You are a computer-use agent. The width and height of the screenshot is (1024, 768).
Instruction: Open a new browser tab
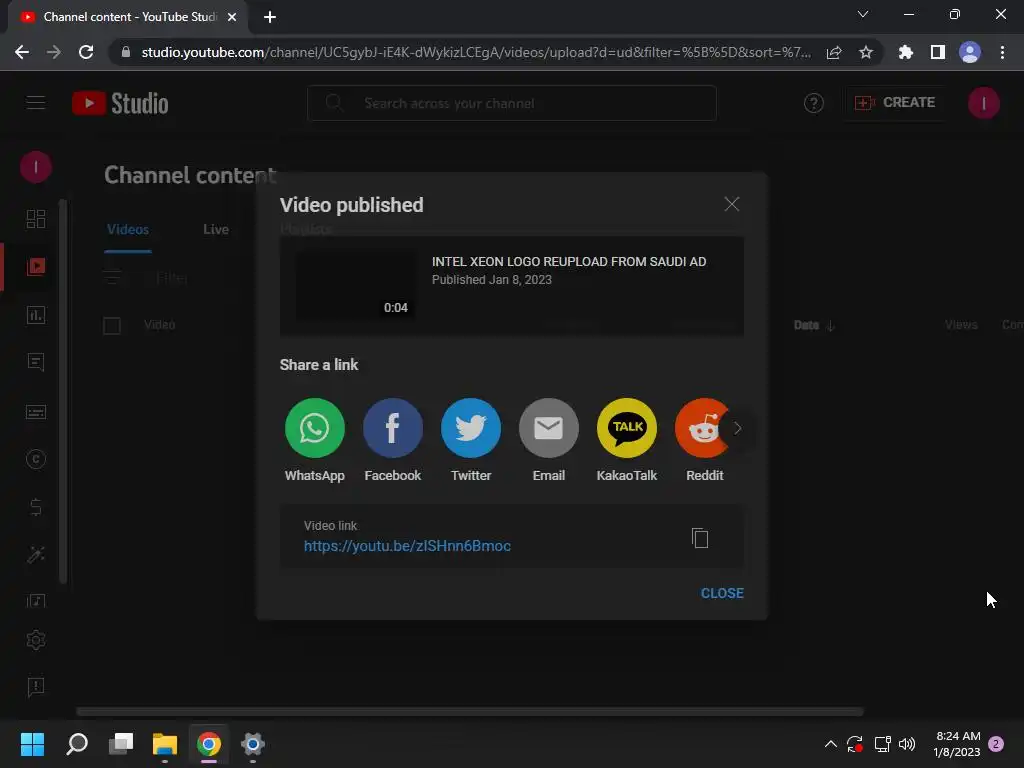[x=270, y=17]
